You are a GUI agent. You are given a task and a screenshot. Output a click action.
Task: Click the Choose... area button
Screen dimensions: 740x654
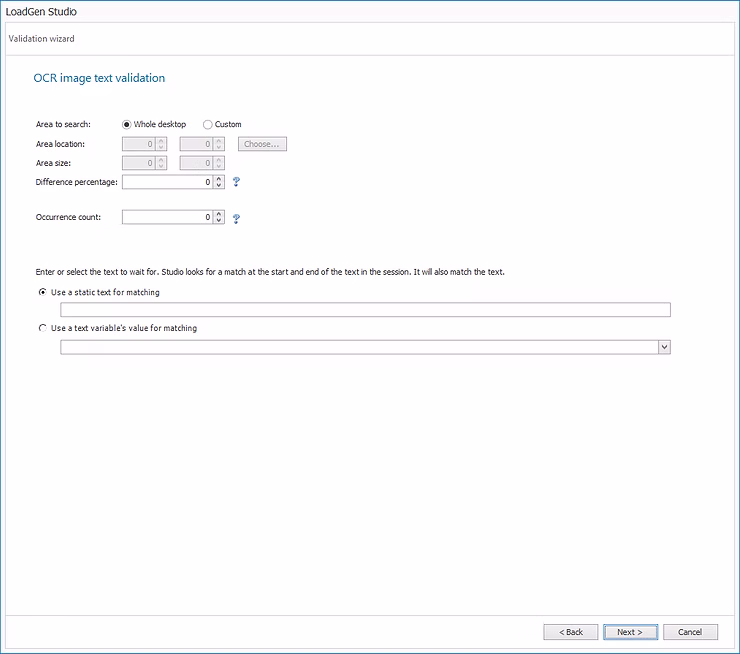click(x=262, y=144)
